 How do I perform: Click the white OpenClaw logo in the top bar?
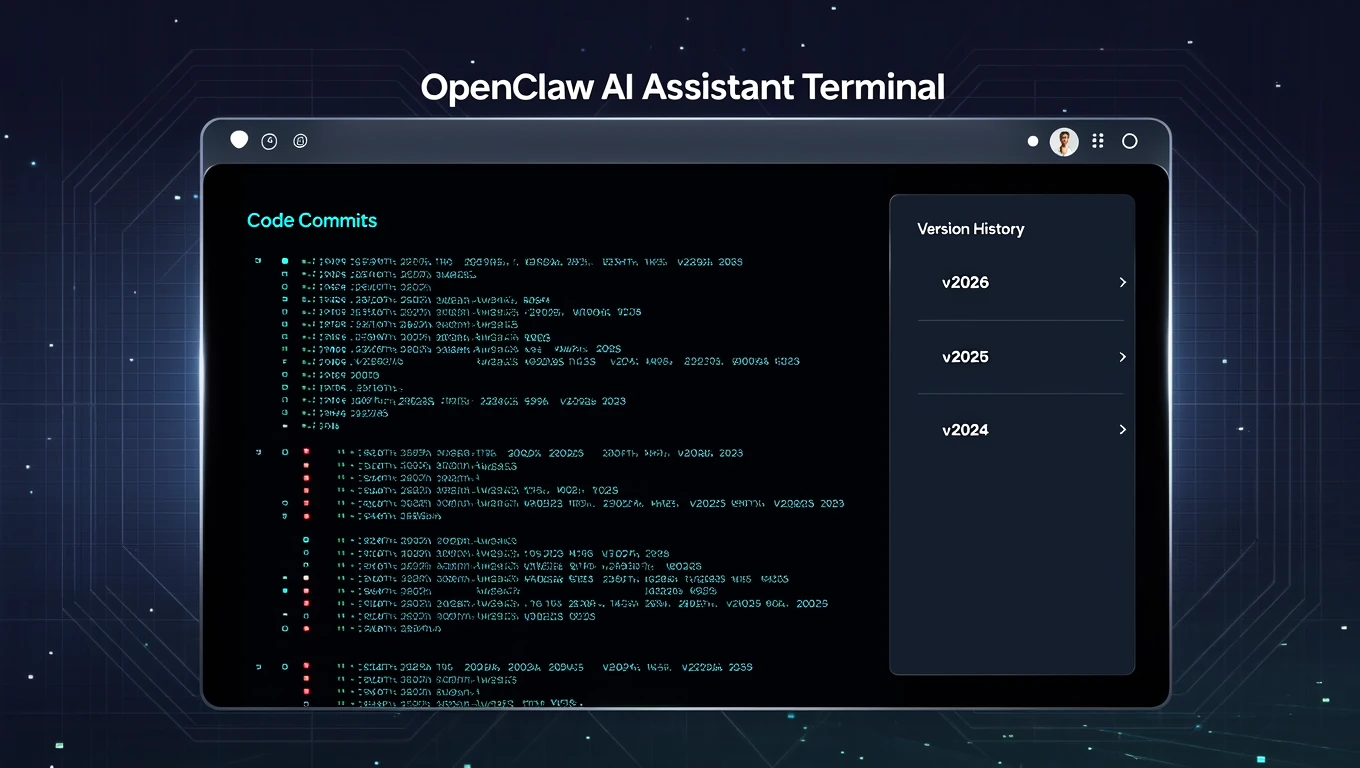239,140
